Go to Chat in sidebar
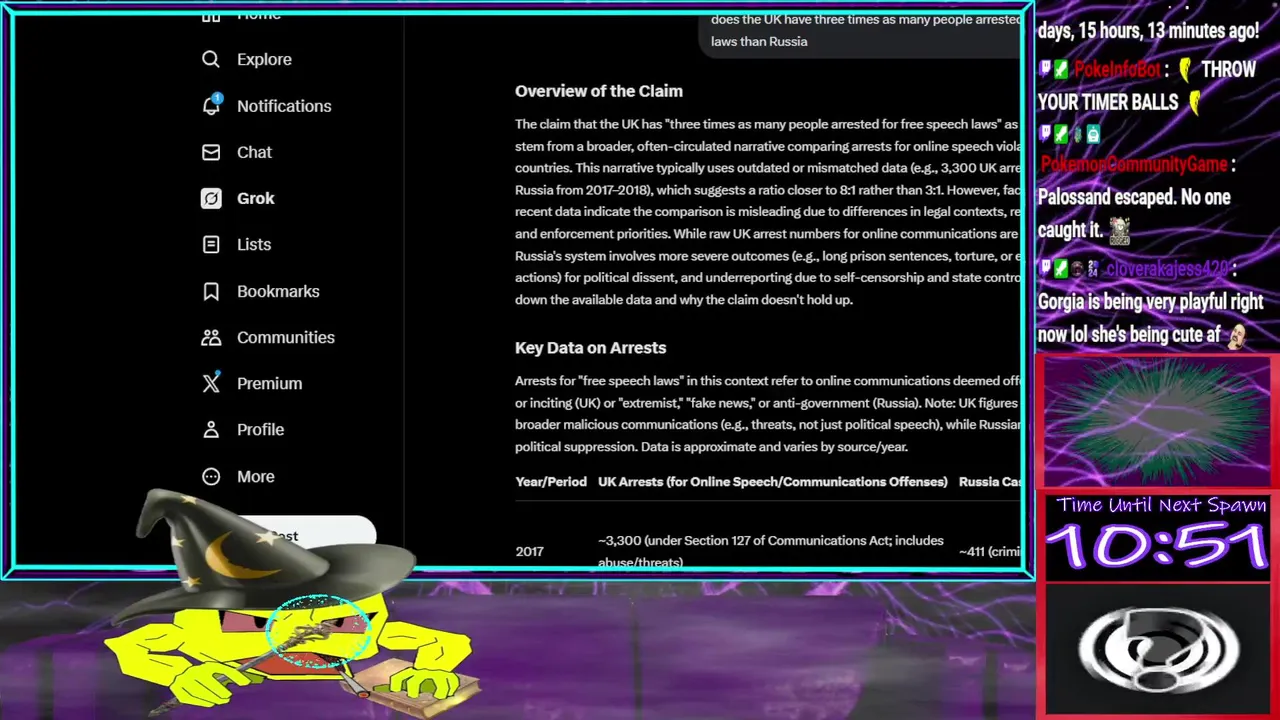This screenshot has height=720, width=1280. [x=254, y=152]
